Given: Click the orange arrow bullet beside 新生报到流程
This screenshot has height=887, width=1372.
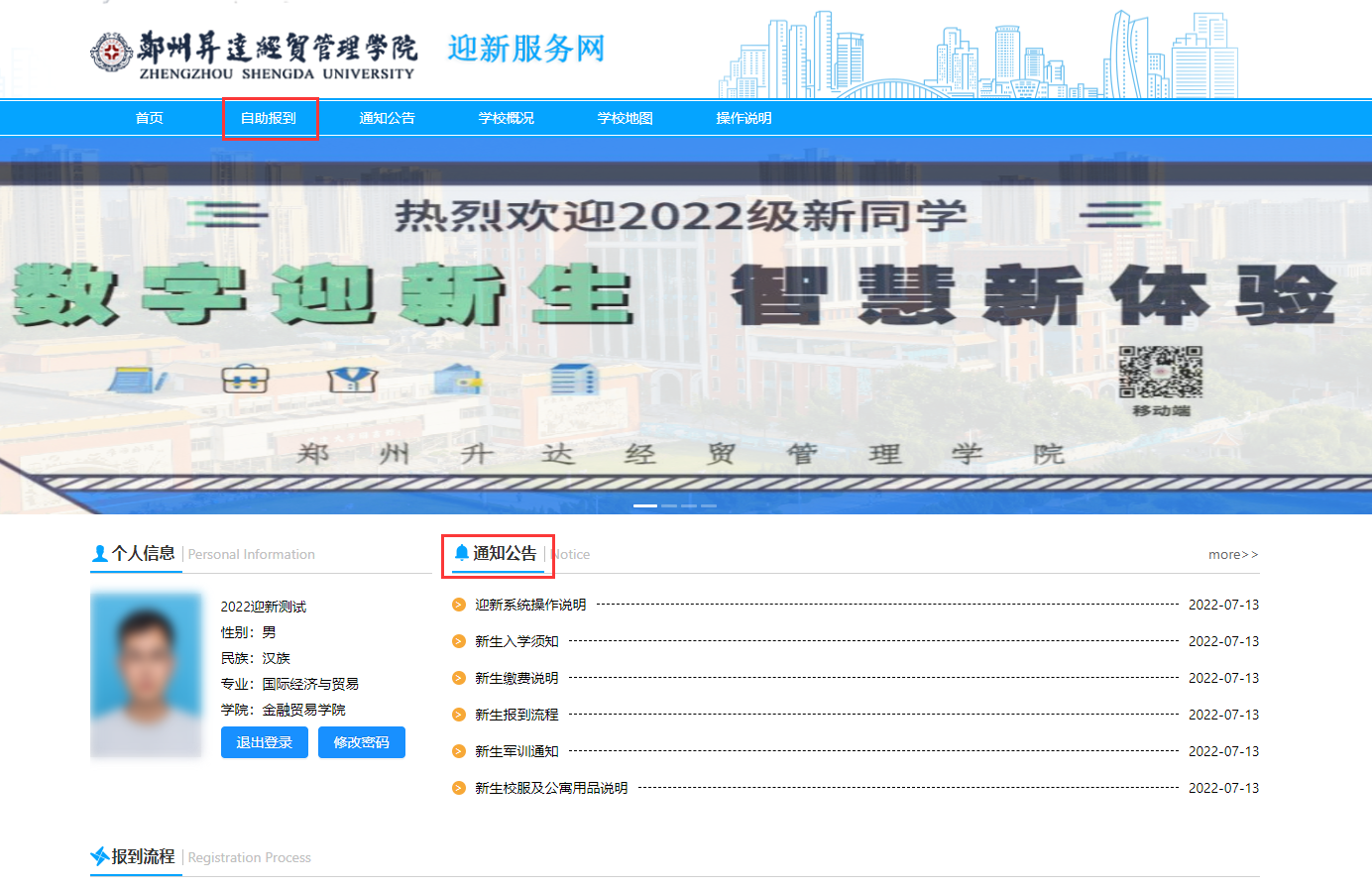Looking at the screenshot, I should [459, 715].
